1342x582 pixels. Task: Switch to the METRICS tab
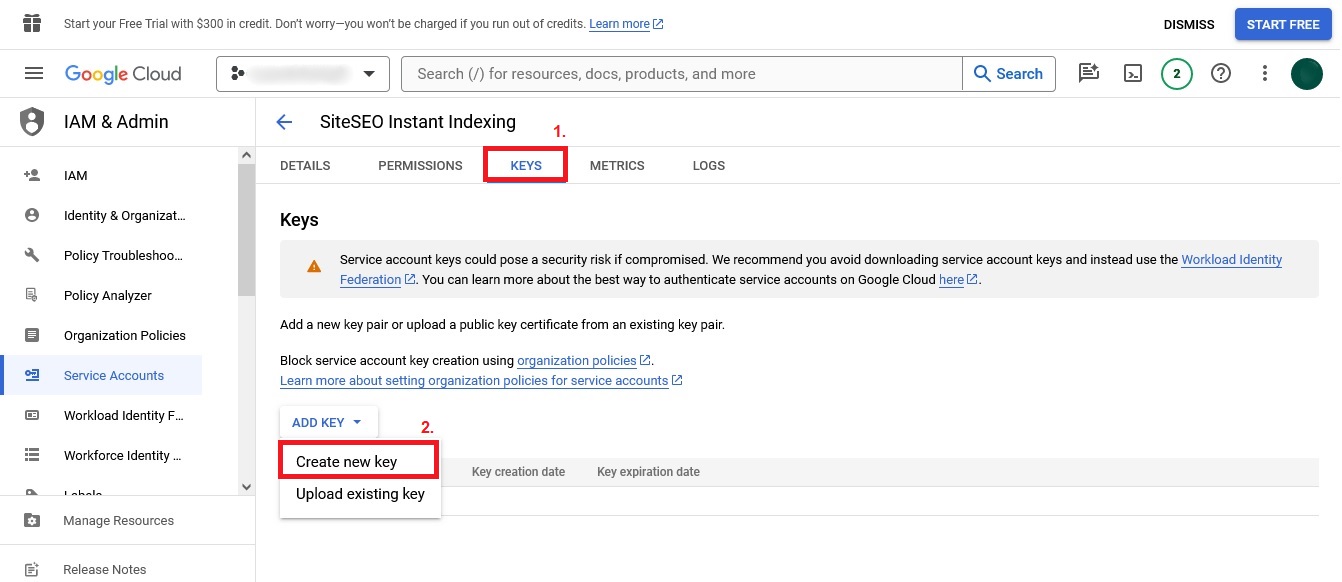click(617, 165)
